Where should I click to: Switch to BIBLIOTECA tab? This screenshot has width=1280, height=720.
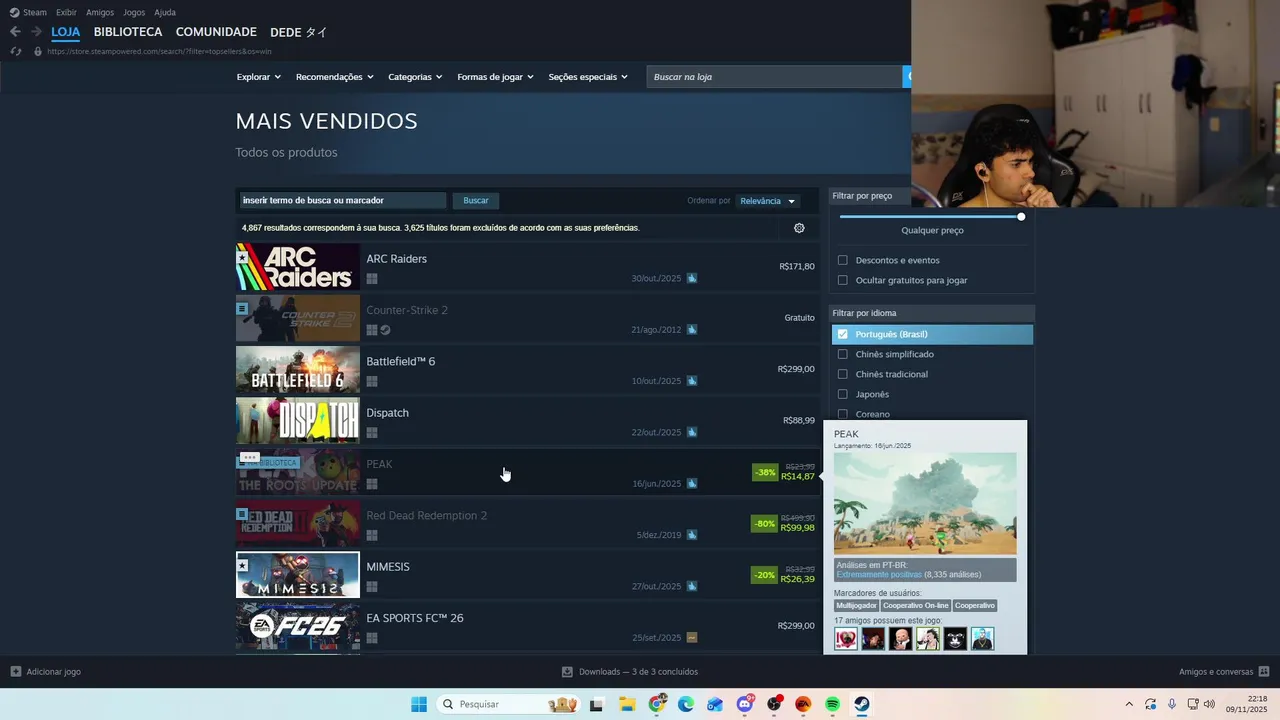click(x=128, y=32)
